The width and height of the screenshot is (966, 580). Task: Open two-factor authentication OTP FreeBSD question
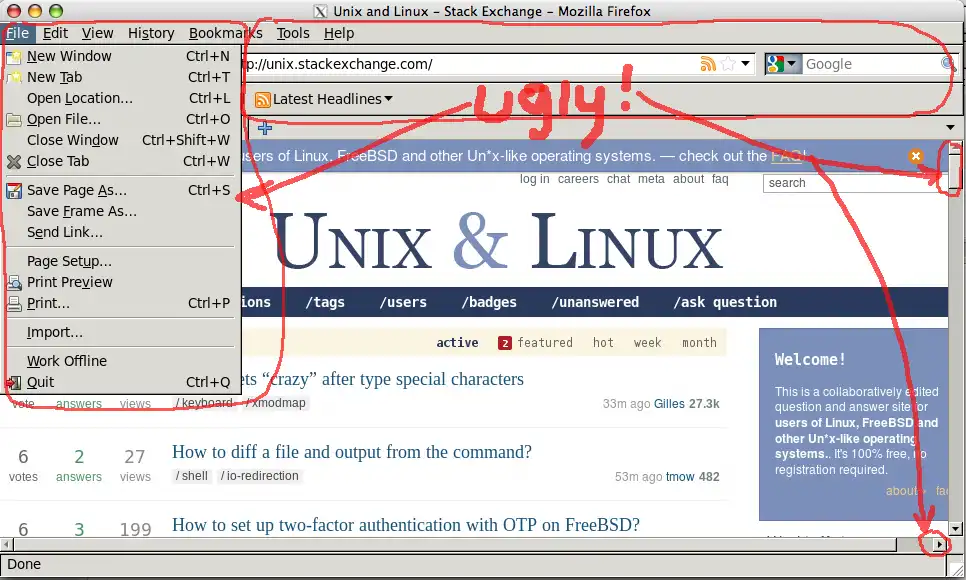click(405, 525)
